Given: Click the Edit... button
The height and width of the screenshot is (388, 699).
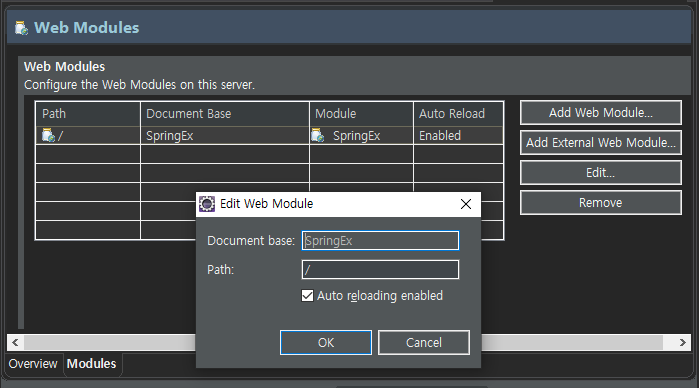Looking at the screenshot, I should [600, 173].
